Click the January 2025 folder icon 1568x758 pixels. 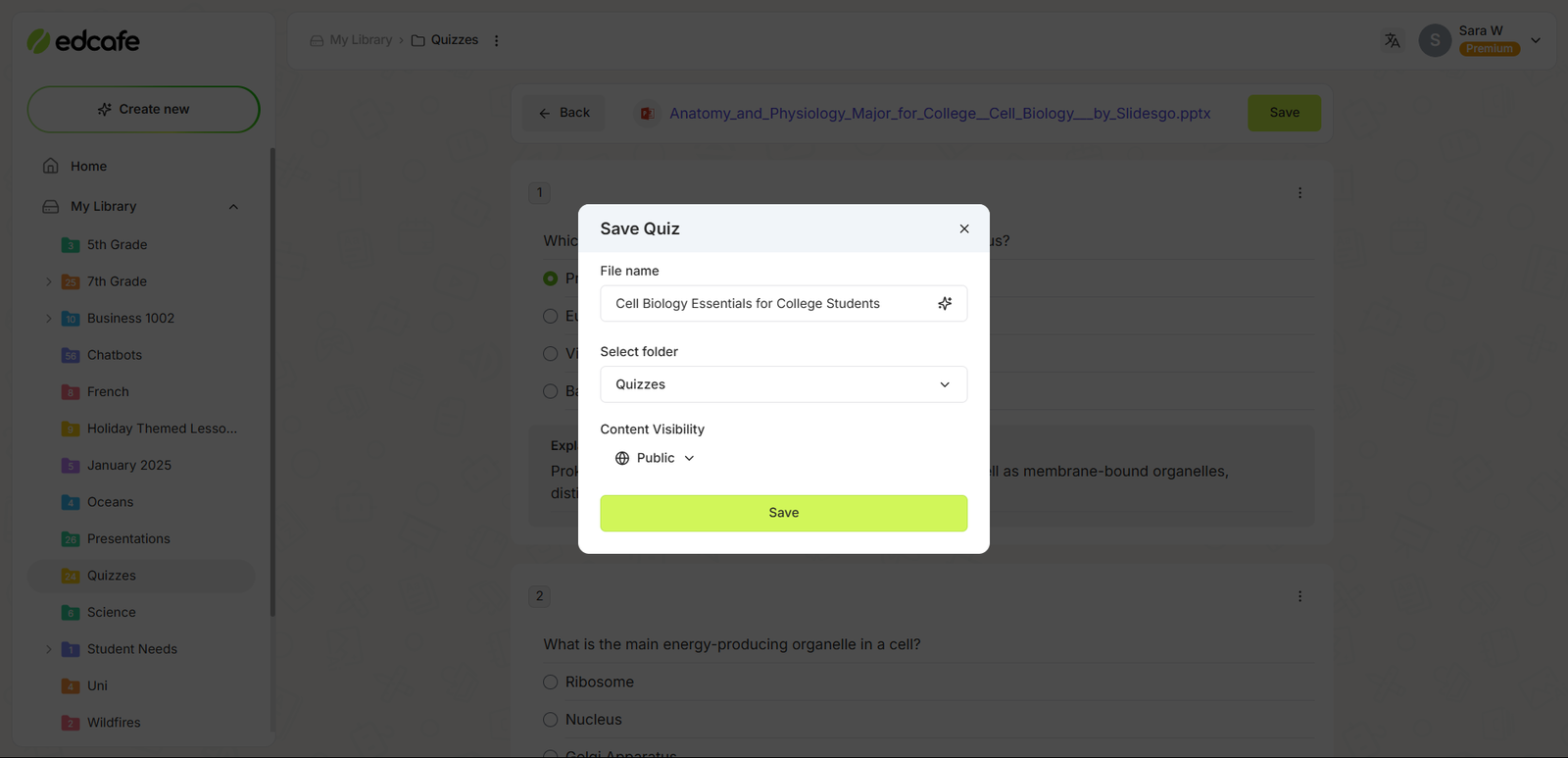[71, 466]
